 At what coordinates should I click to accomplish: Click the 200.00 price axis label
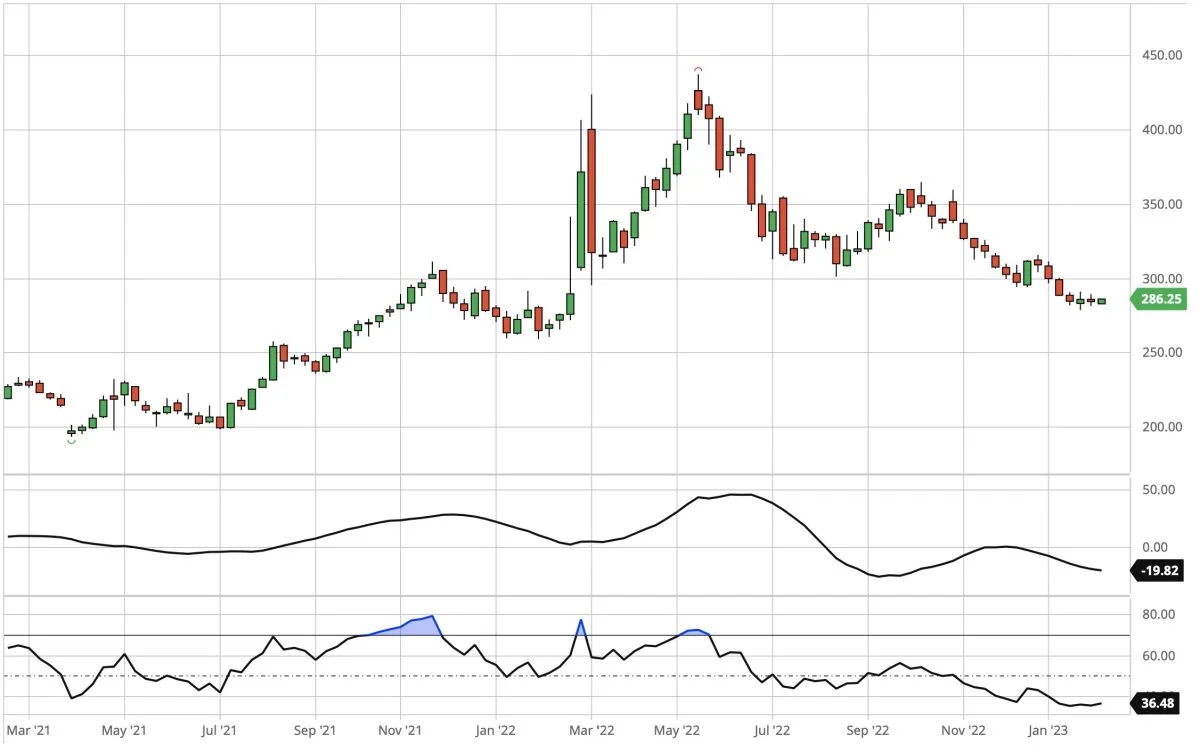[1161, 427]
